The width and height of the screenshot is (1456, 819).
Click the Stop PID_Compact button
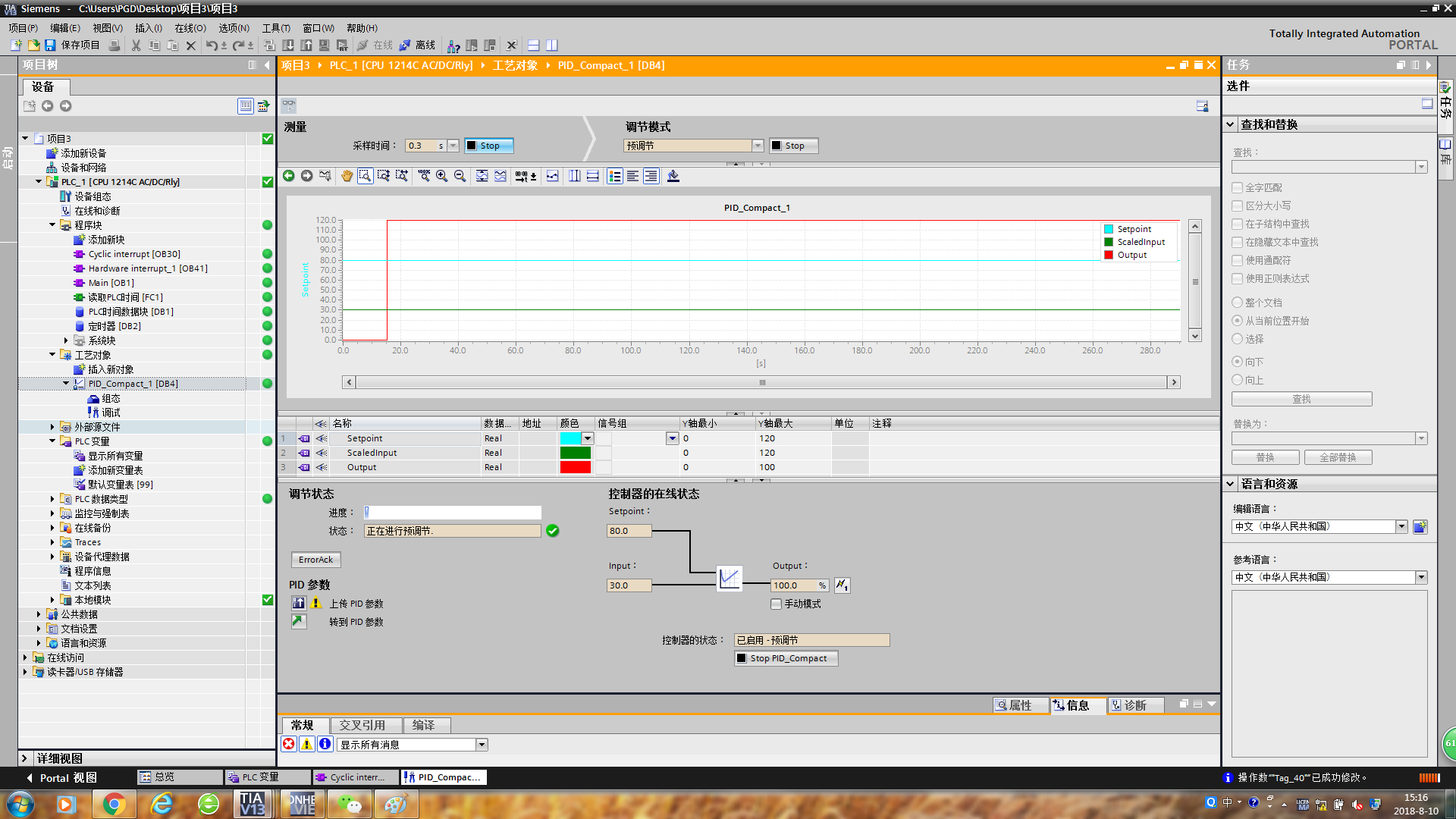click(x=786, y=658)
